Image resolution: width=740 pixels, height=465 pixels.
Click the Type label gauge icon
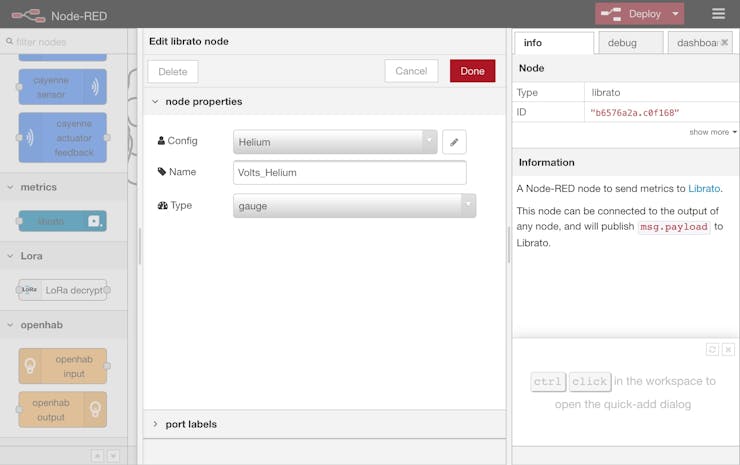pyautogui.click(x=162, y=205)
